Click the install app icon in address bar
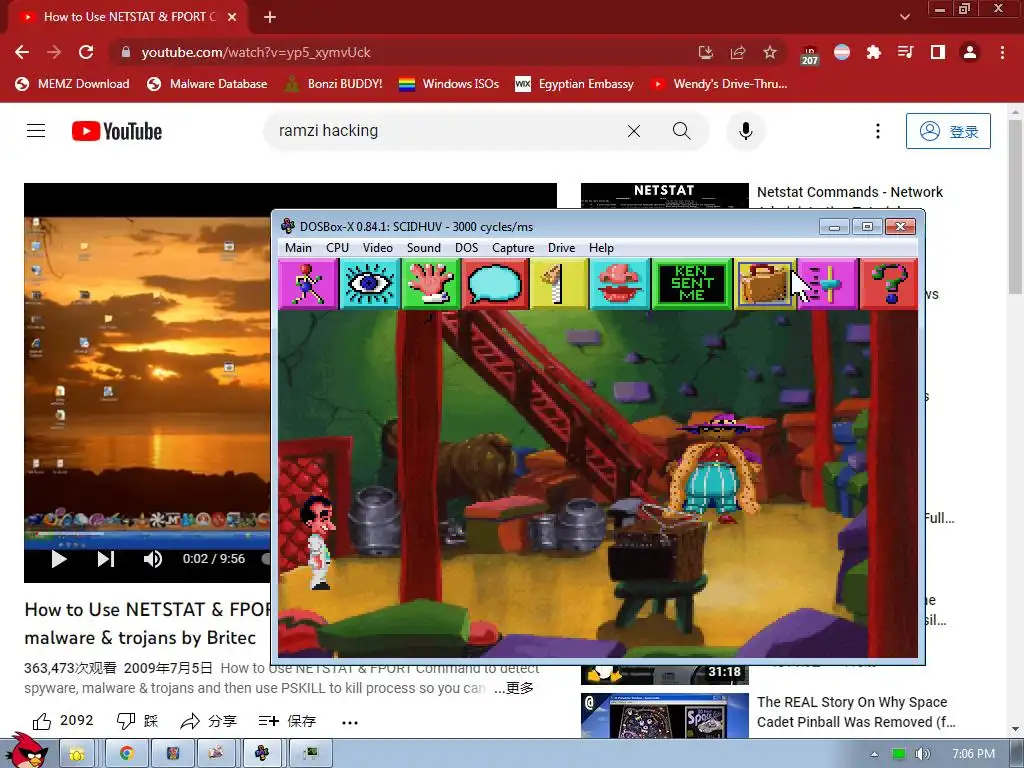 pos(706,52)
